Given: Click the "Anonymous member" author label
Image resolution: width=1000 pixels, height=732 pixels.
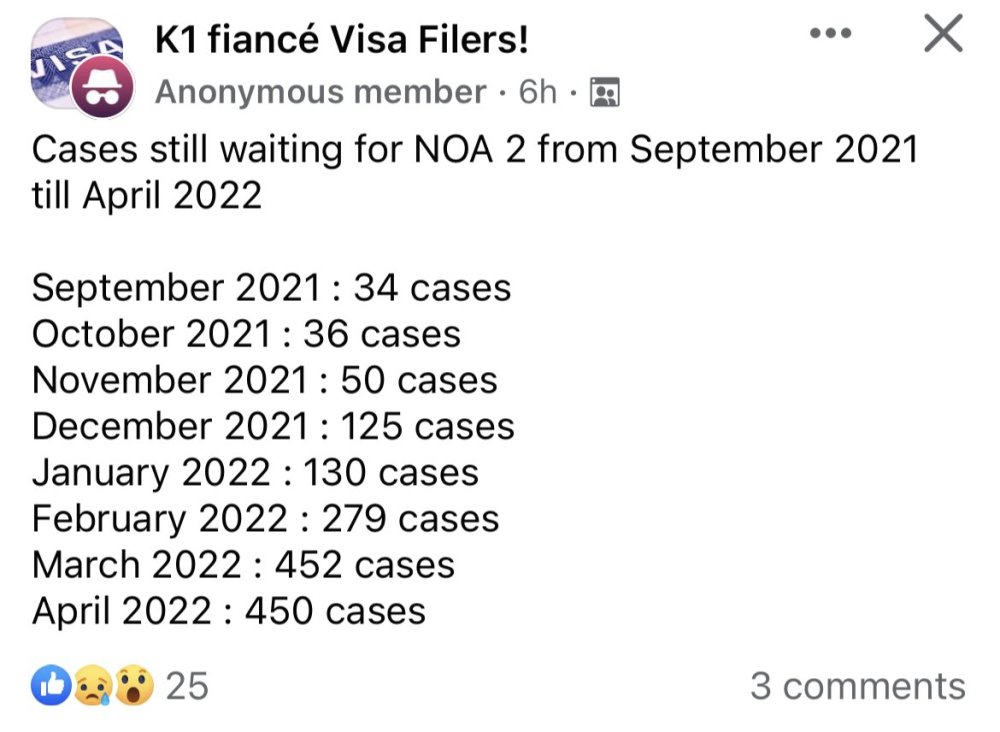Looking at the screenshot, I should pyautogui.click(x=321, y=93).
